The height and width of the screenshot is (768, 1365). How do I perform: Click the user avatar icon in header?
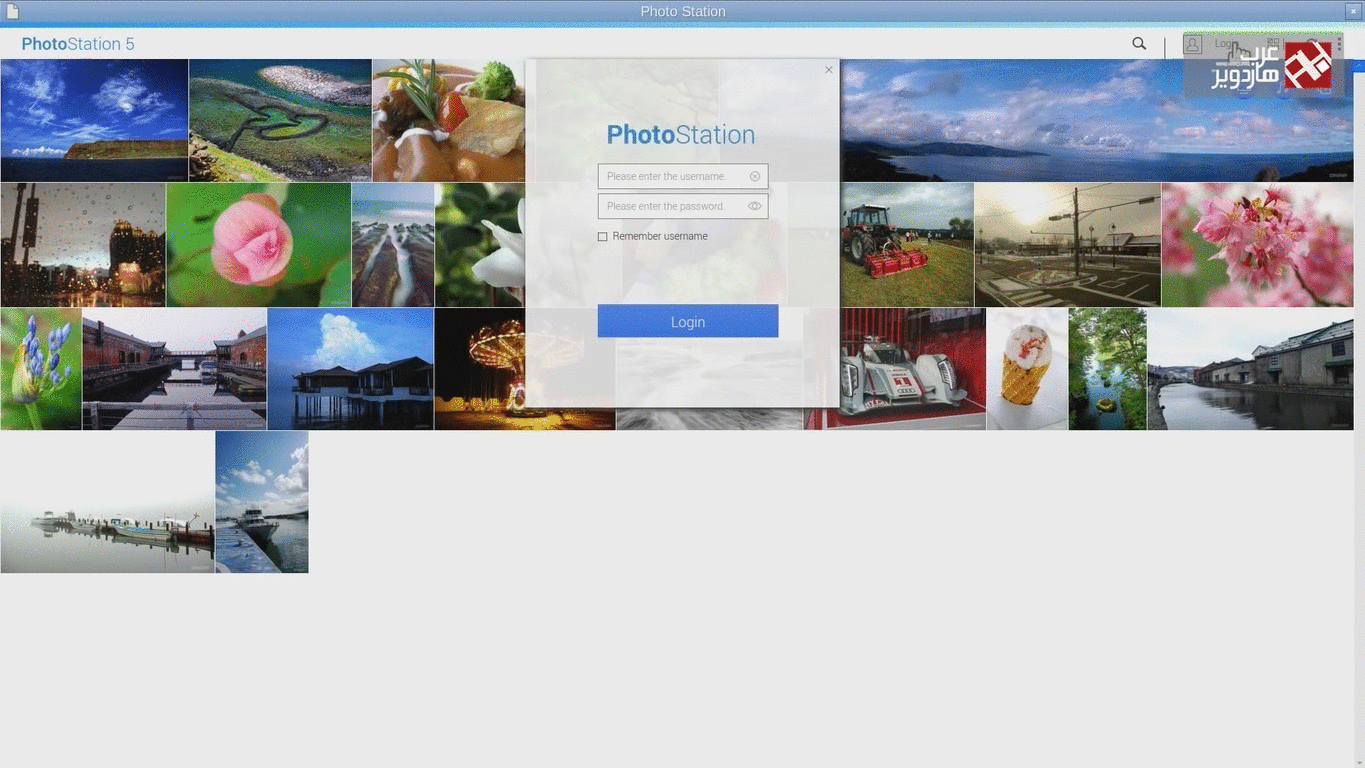click(x=1193, y=44)
